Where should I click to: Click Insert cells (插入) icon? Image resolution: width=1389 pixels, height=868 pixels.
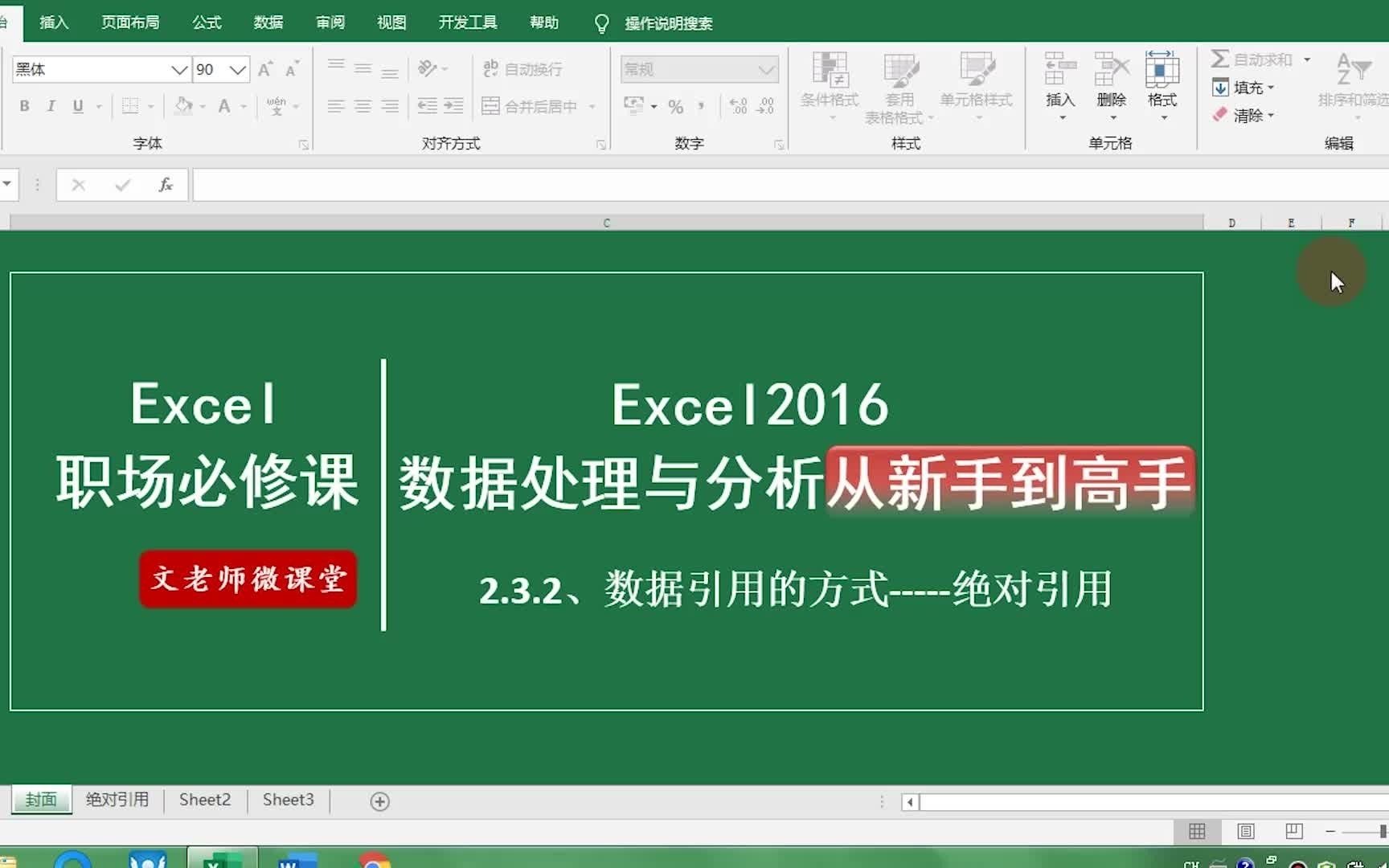tap(1060, 71)
